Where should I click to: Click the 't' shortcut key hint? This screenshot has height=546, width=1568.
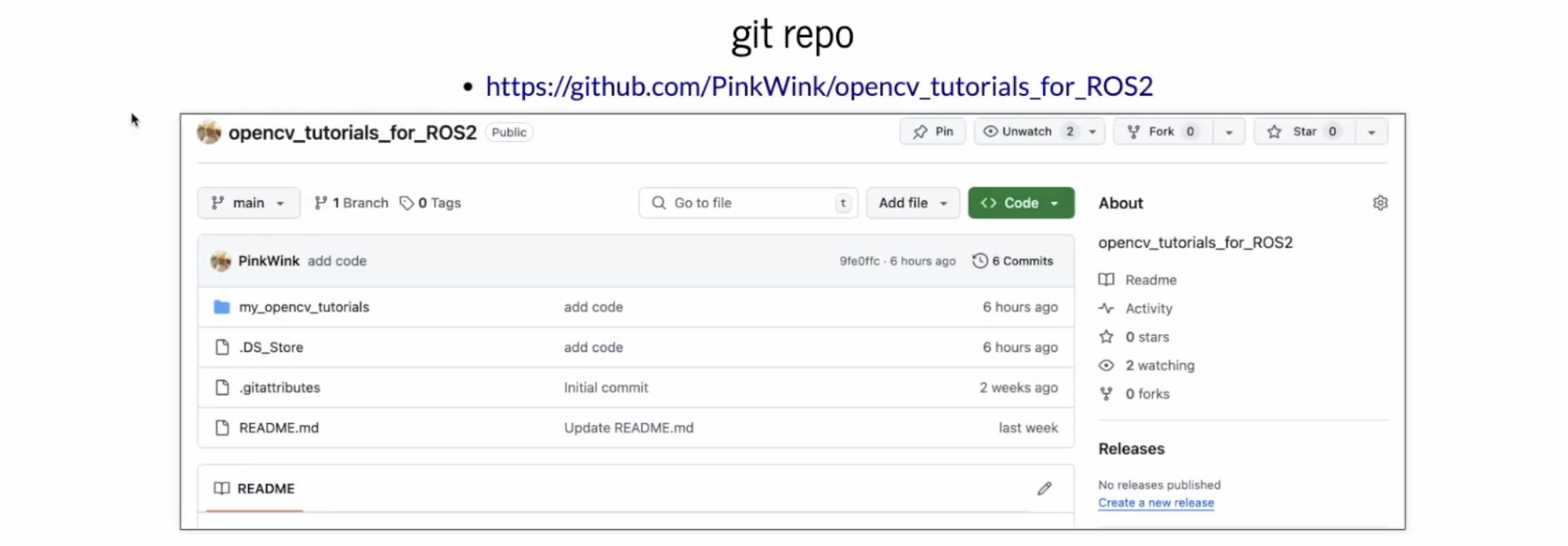[x=843, y=203]
